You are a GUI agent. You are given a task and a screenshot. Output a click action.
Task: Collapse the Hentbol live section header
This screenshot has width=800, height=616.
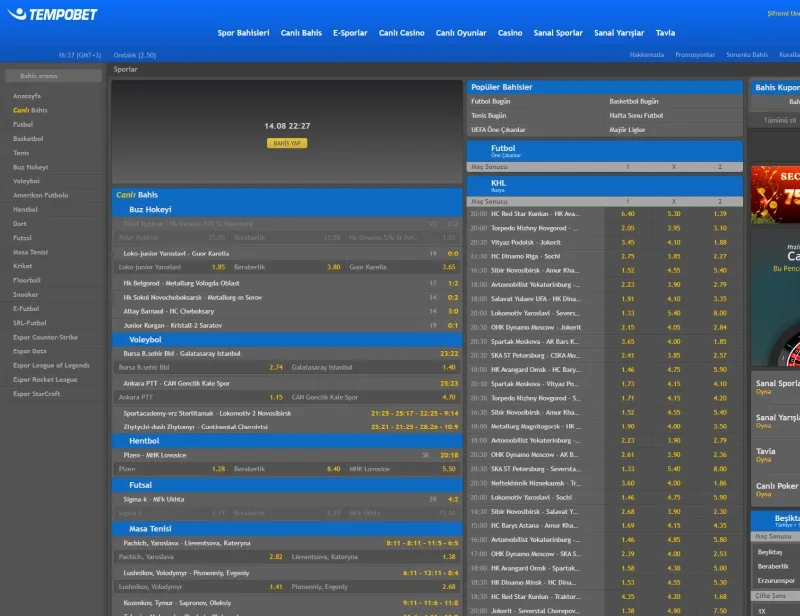[287, 441]
